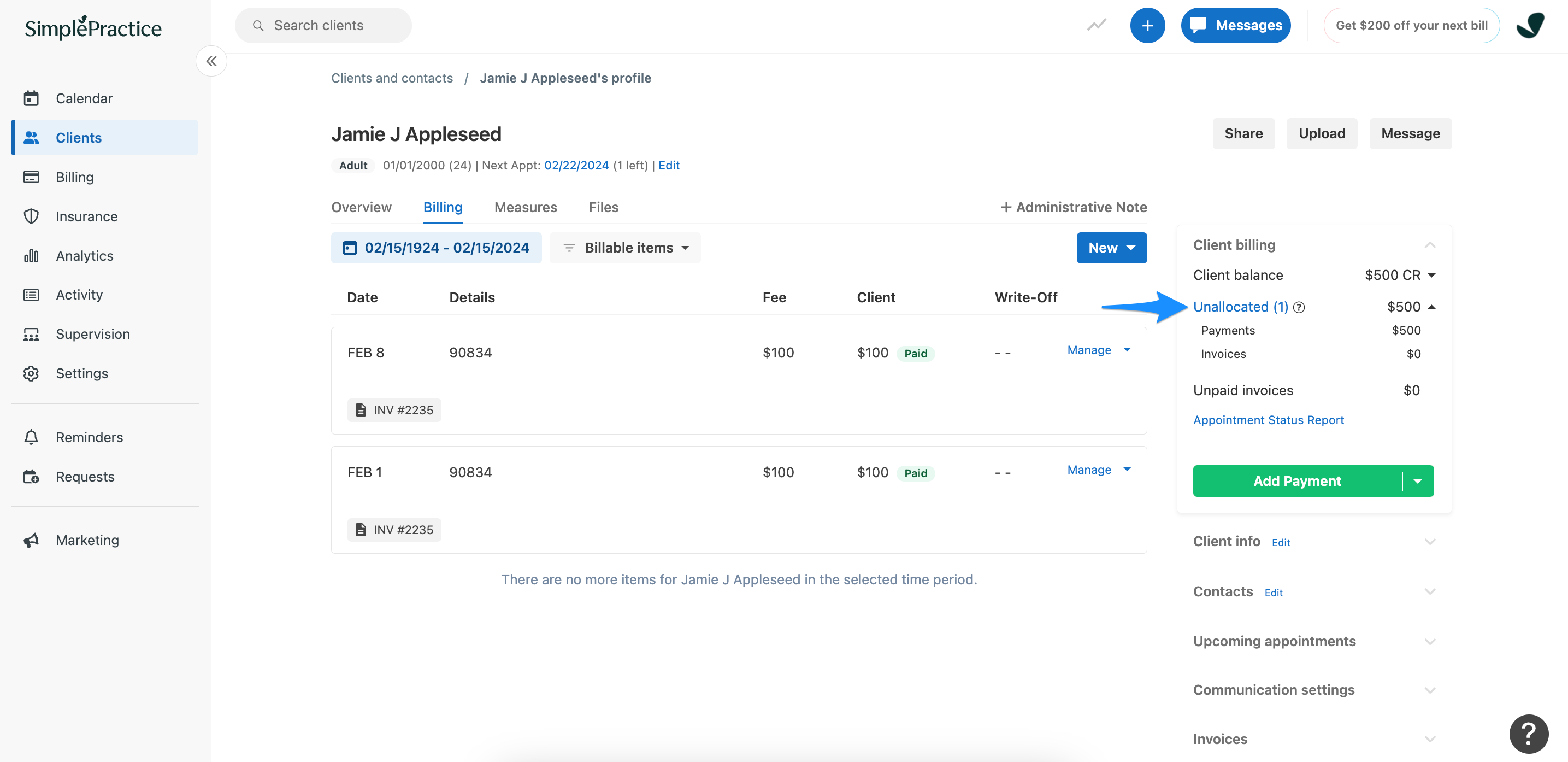The height and width of the screenshot is (762, 1568).
Task: Open Billing from the sidebar
Action: 32,177
